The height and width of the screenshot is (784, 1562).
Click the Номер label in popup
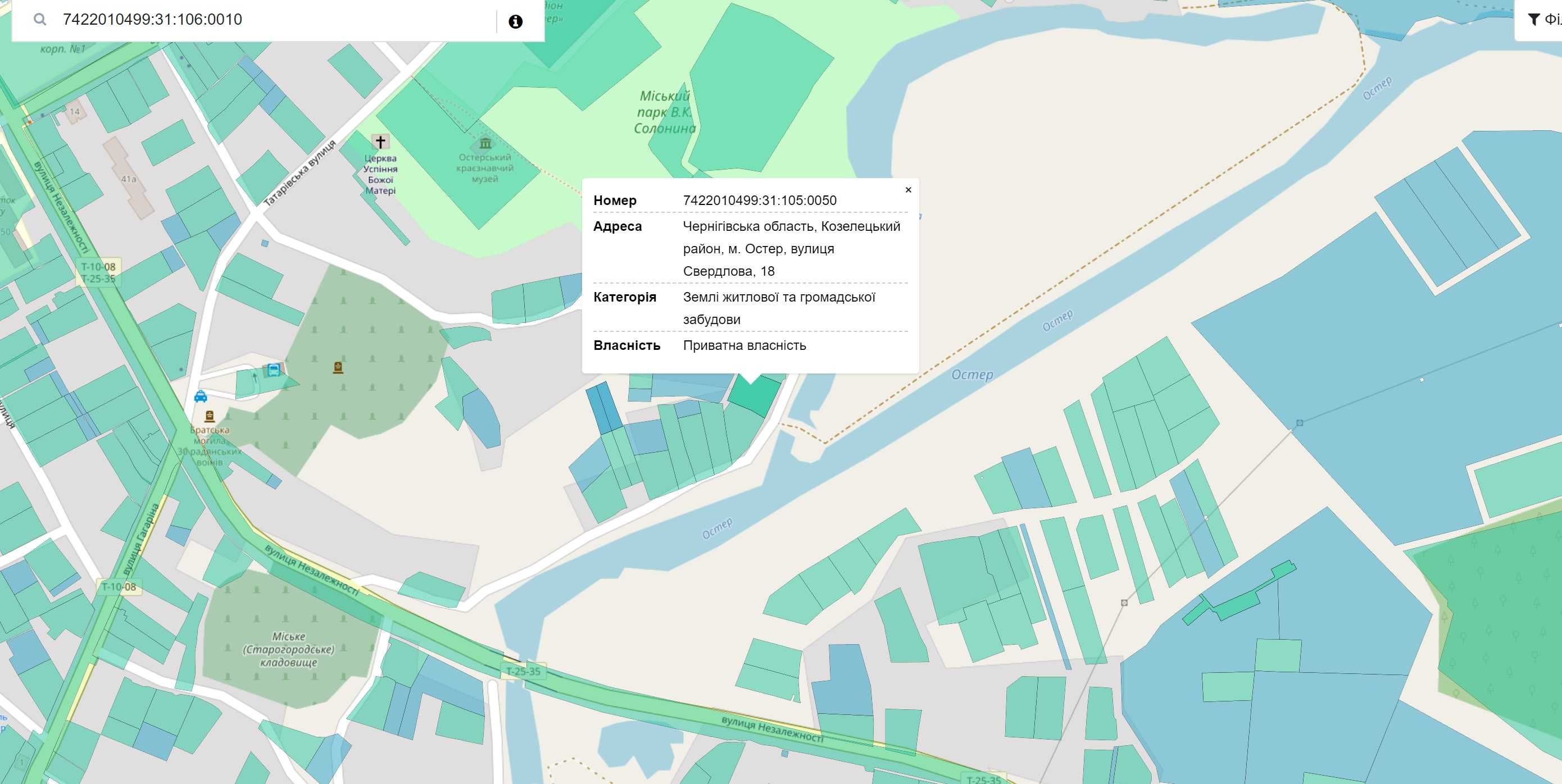click(615, 200)
